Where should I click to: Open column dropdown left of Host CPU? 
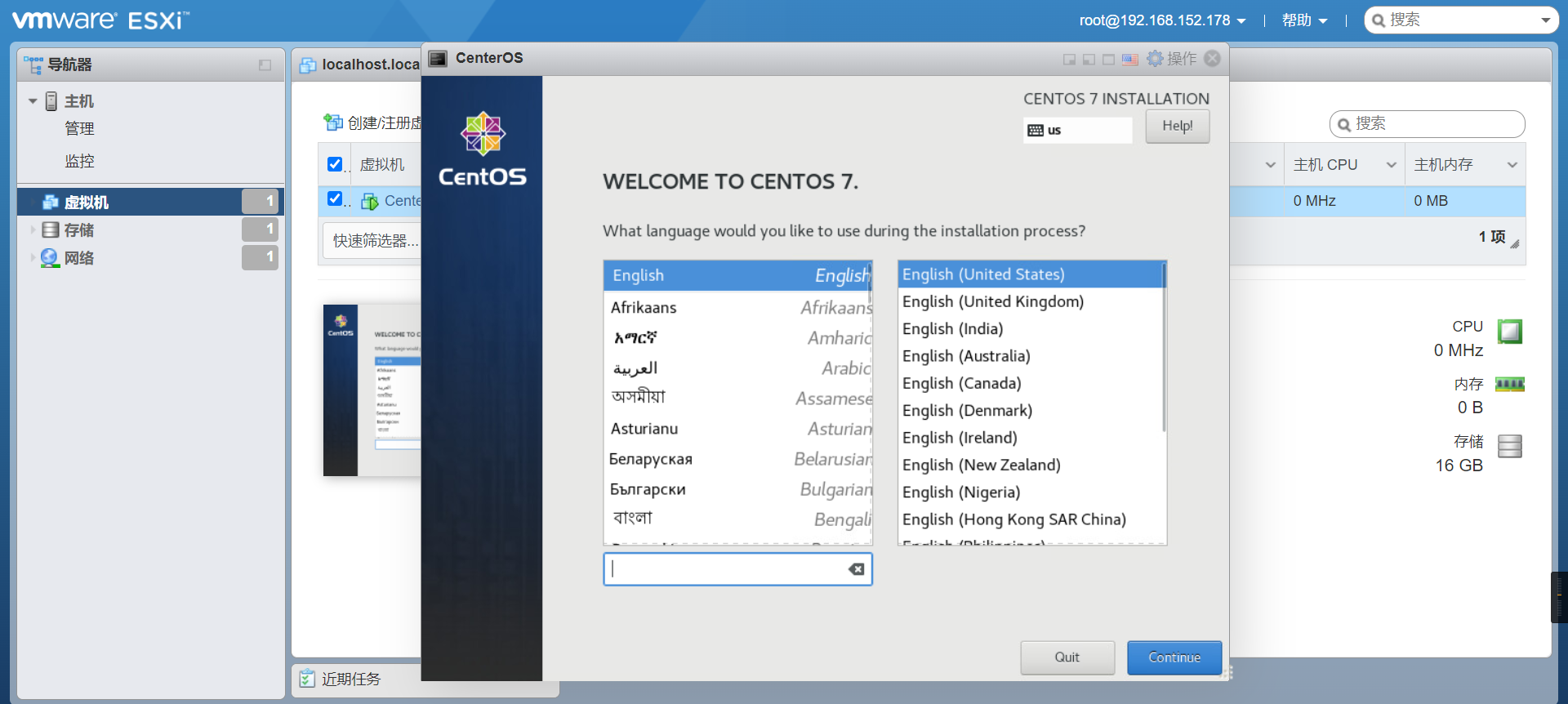1270,165
